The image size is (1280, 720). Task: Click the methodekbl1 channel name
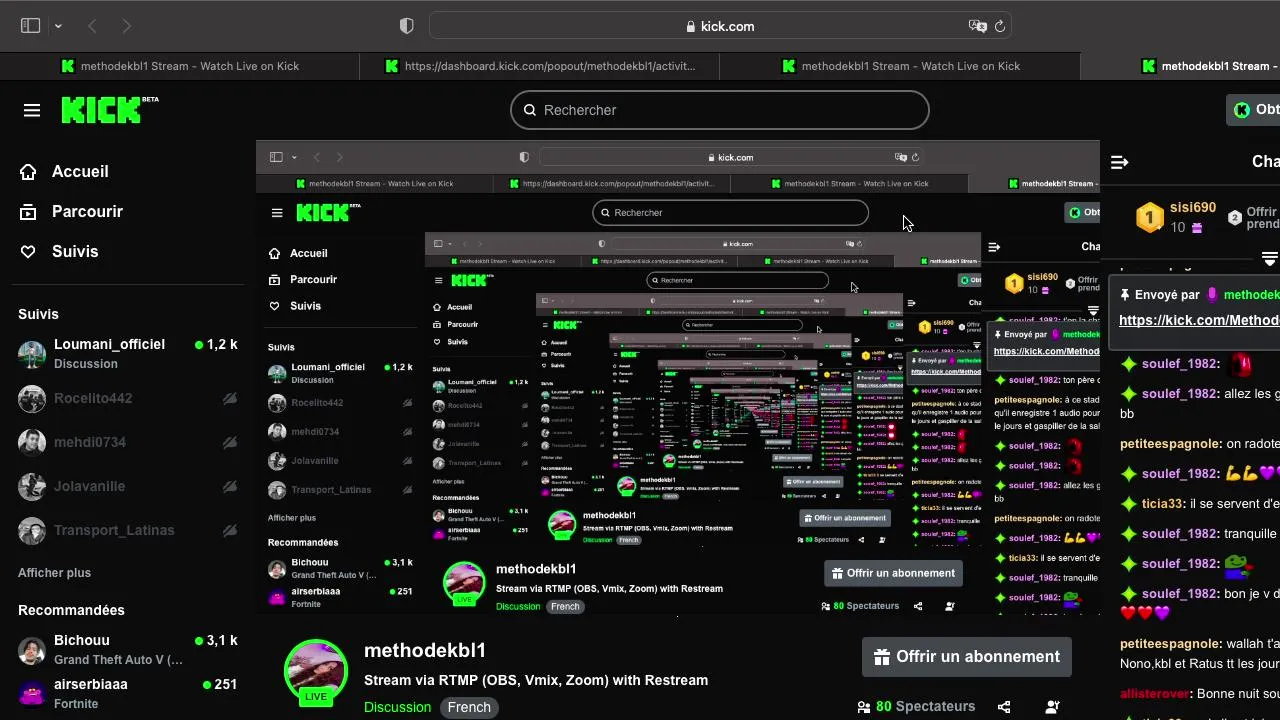tap(425, 651)
